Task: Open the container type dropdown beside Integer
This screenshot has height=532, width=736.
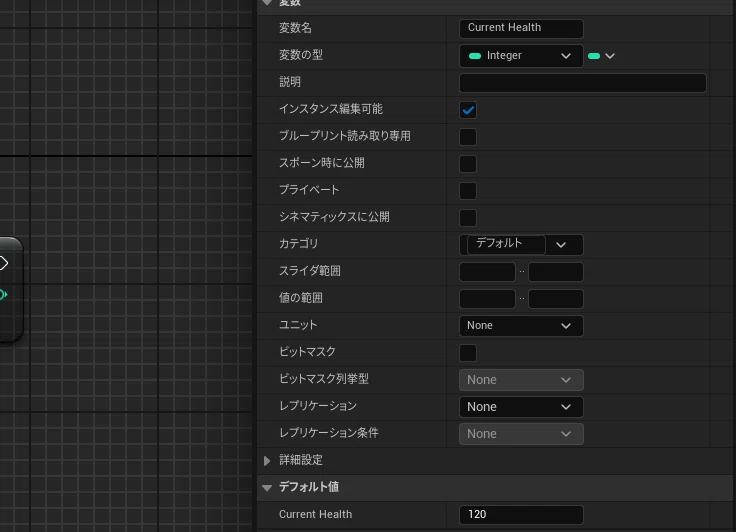Action: tap(601, 56)
